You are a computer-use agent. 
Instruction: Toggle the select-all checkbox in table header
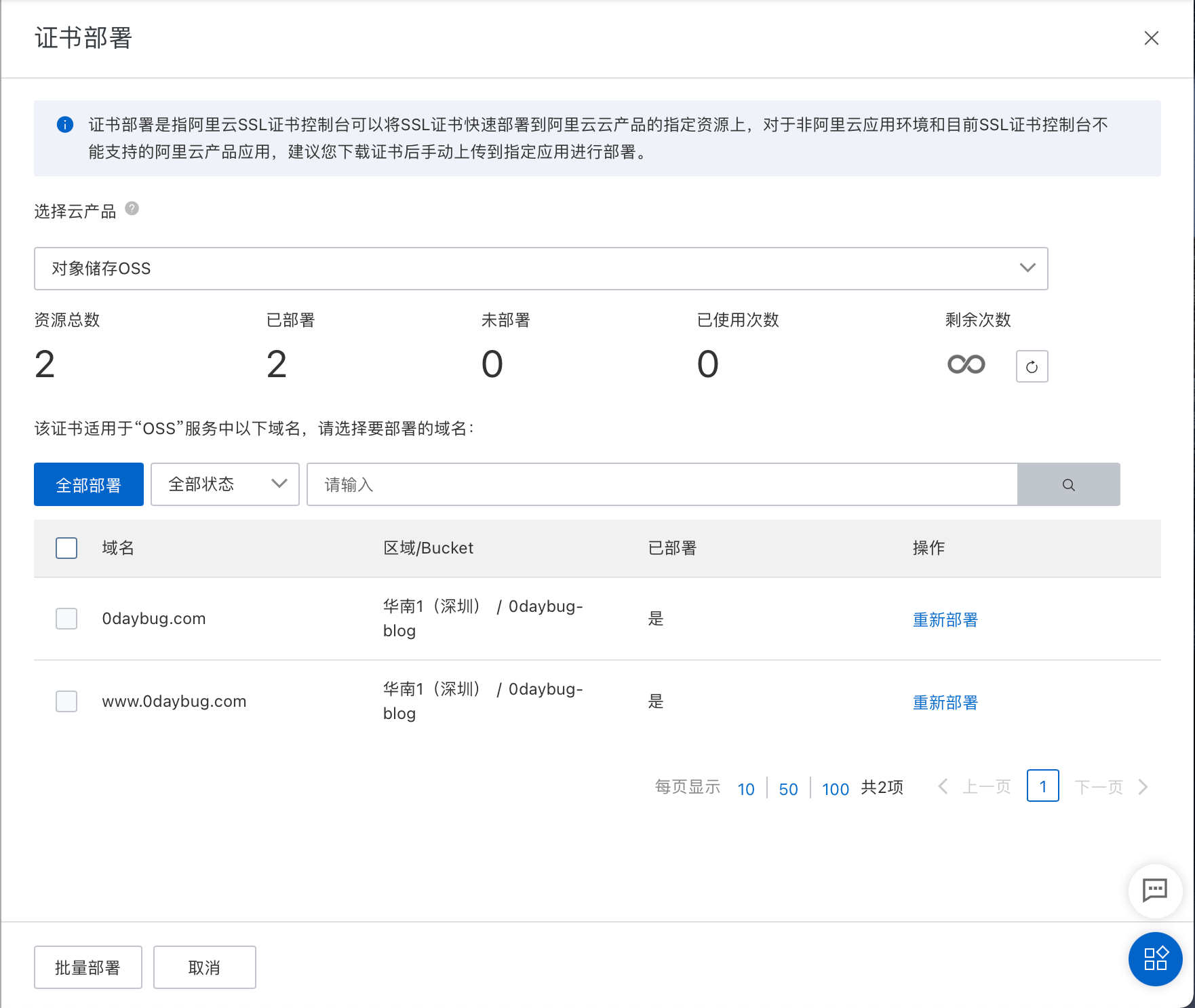66,548
